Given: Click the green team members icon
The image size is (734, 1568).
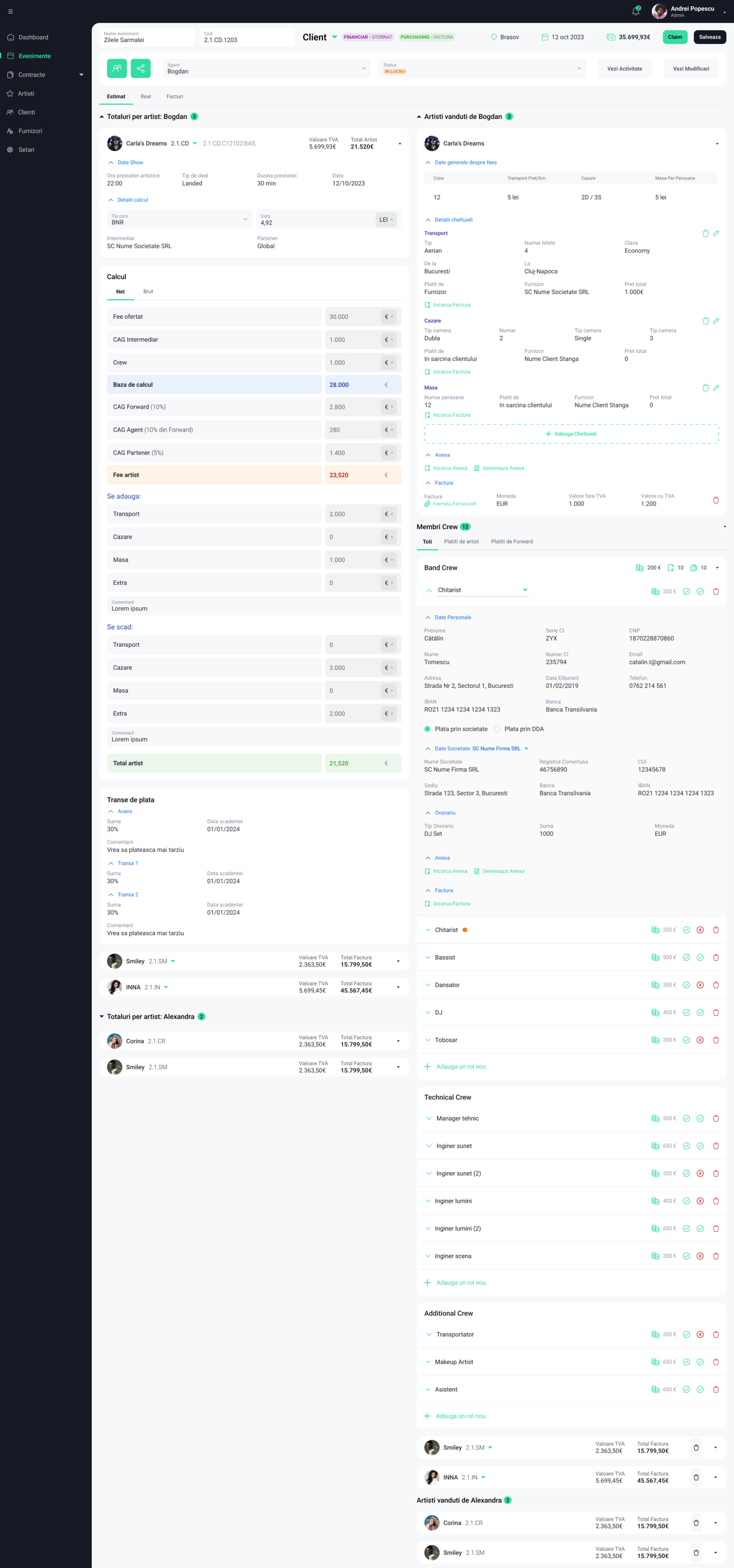Looking at the screenshot, I should (x=117, y=68).
